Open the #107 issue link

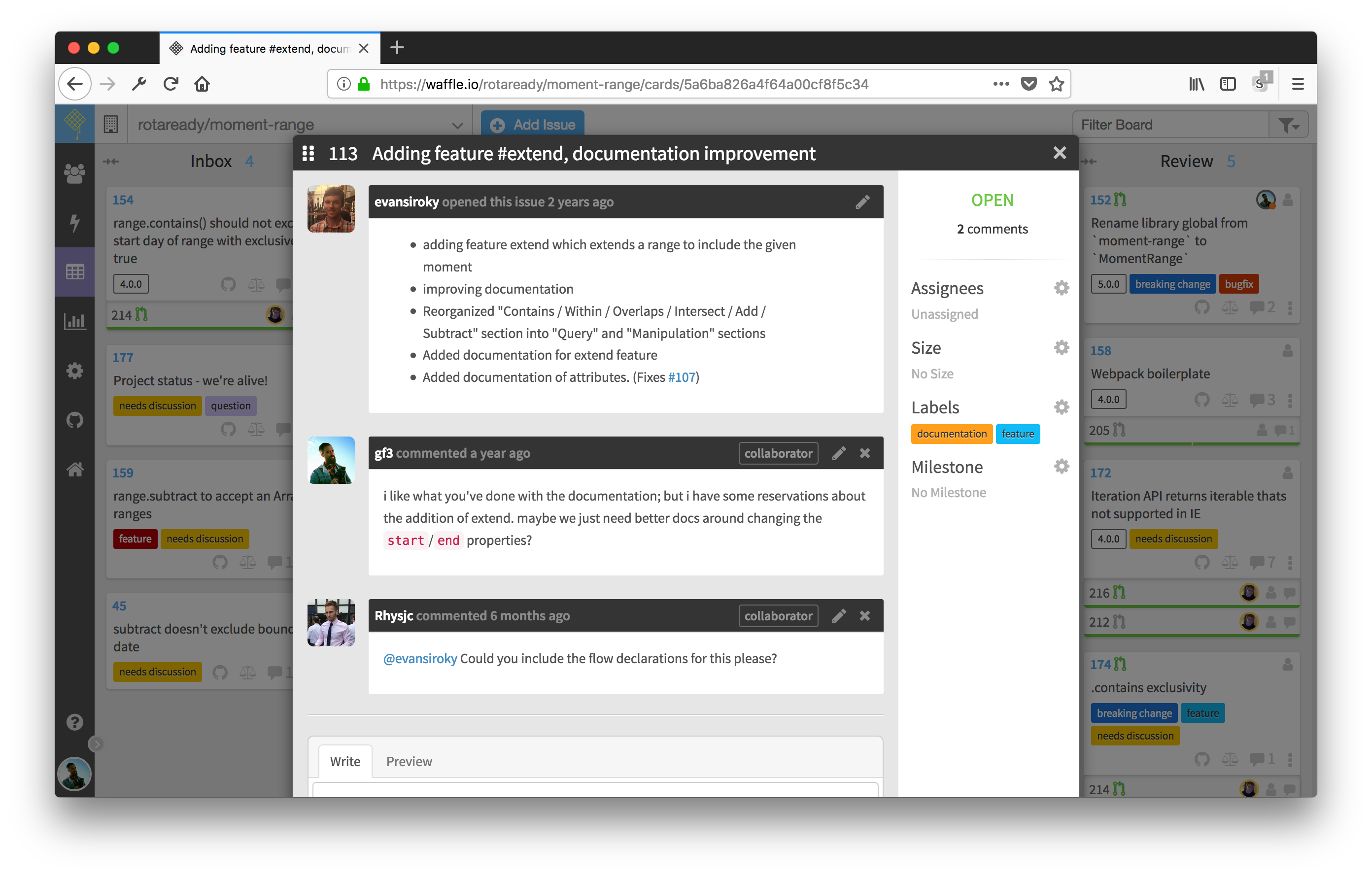click(682, 377)
